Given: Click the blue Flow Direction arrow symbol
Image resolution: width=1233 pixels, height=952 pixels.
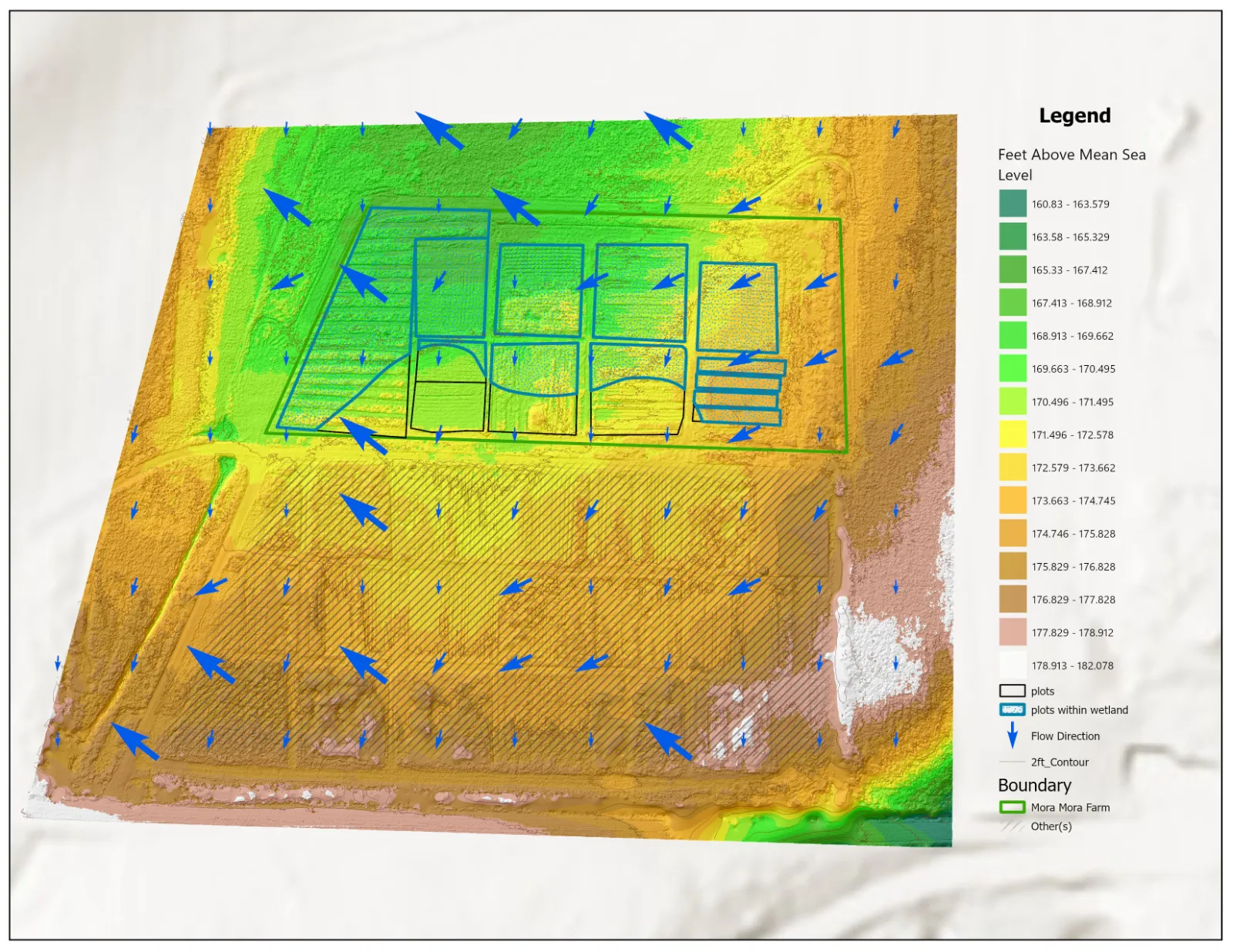Looking at the screenshot, I should click(x=1013, y=736).
